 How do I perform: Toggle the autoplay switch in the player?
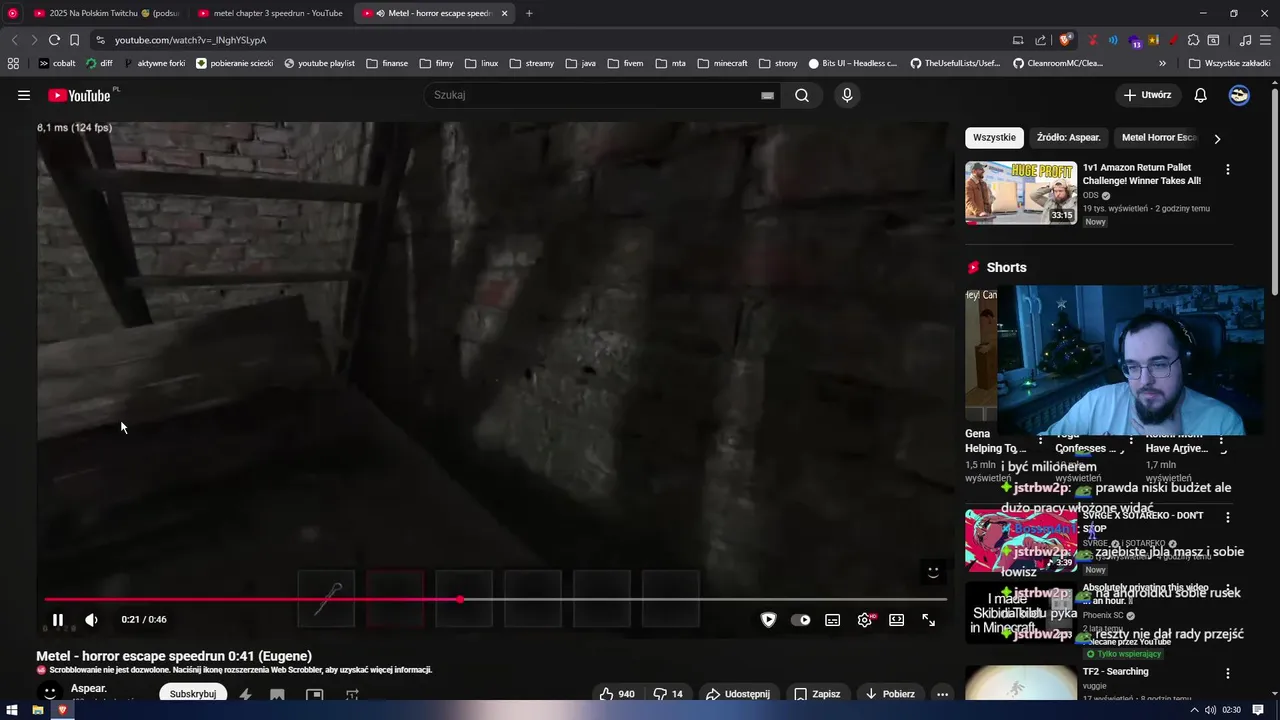click(801, 620)
